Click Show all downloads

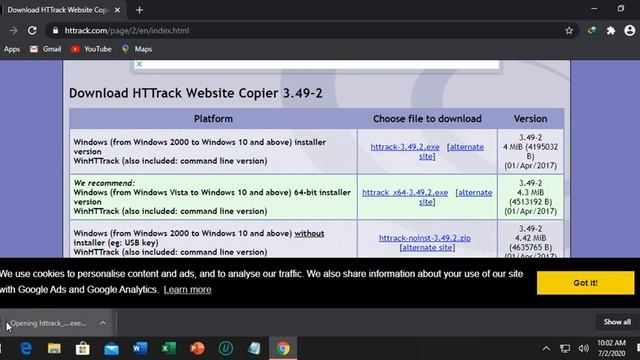pyautogui.click(x=617, y=322)
